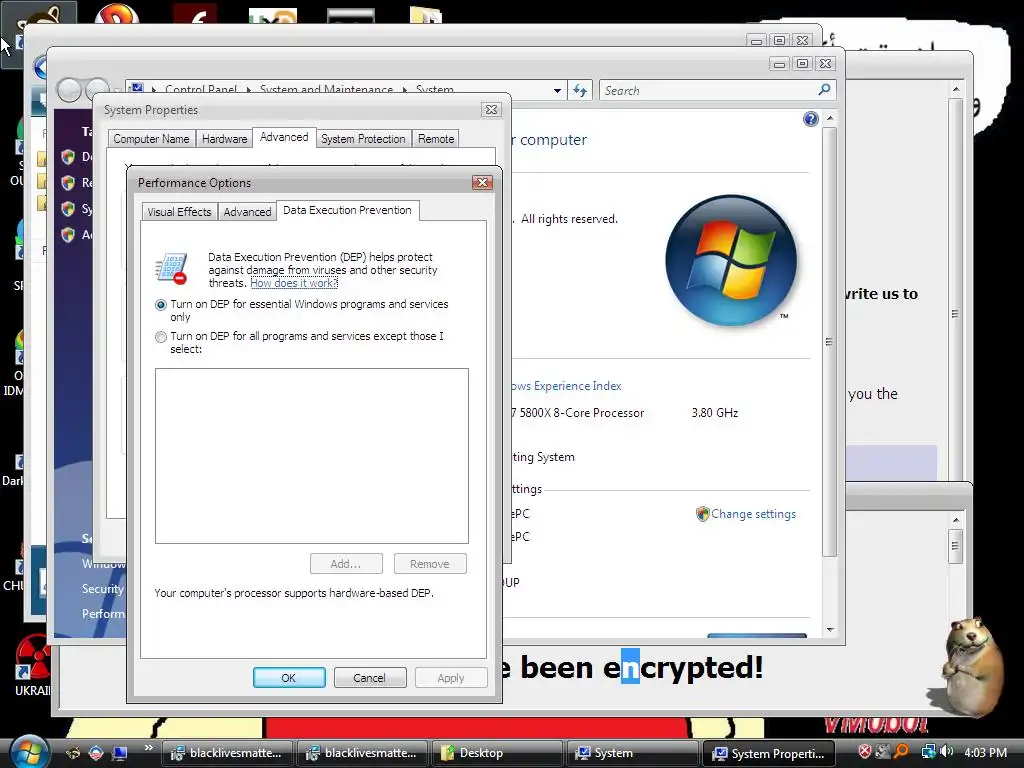
Task: Click the UKRAI desktop radiation icon
Action: coord(33,657)
